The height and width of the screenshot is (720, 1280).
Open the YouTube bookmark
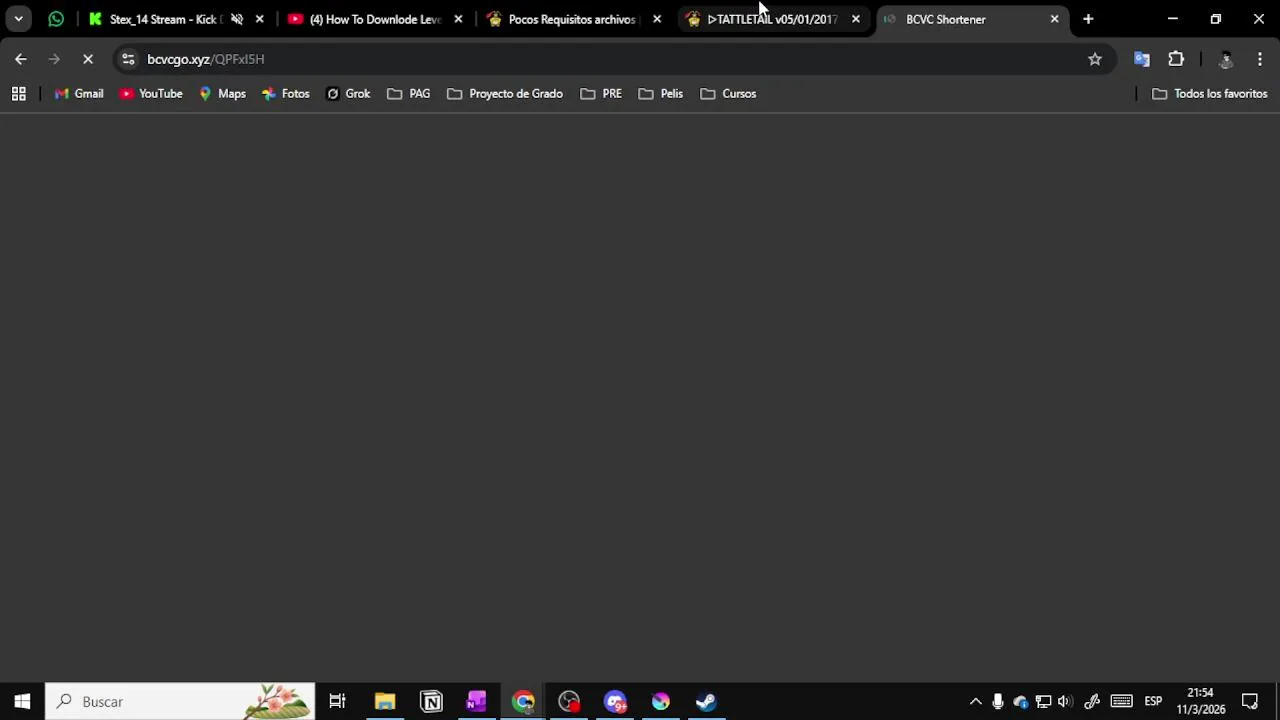tap(151, 93)
